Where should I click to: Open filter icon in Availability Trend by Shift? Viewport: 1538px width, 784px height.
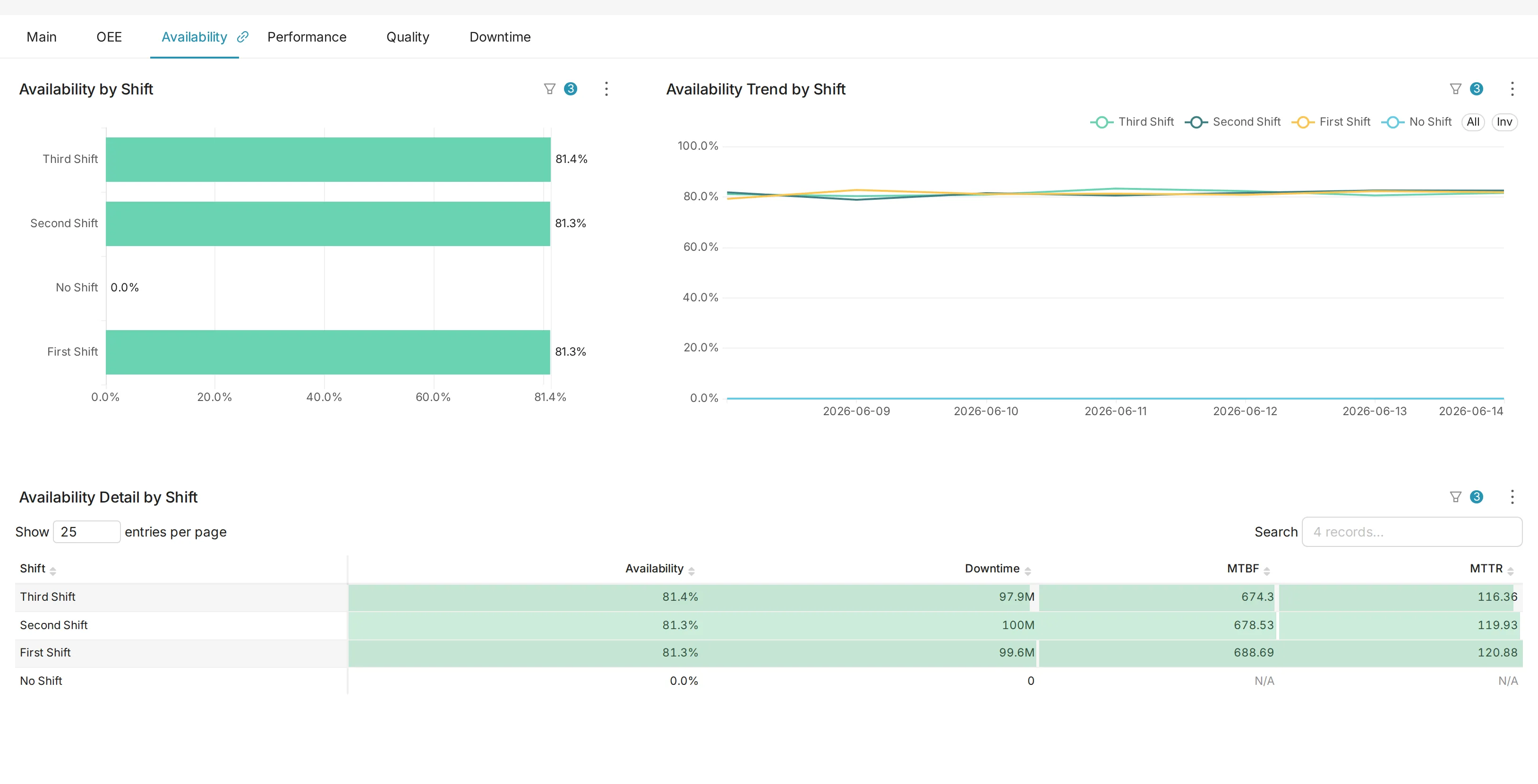pyautogui.click(x=1455, y=89)
